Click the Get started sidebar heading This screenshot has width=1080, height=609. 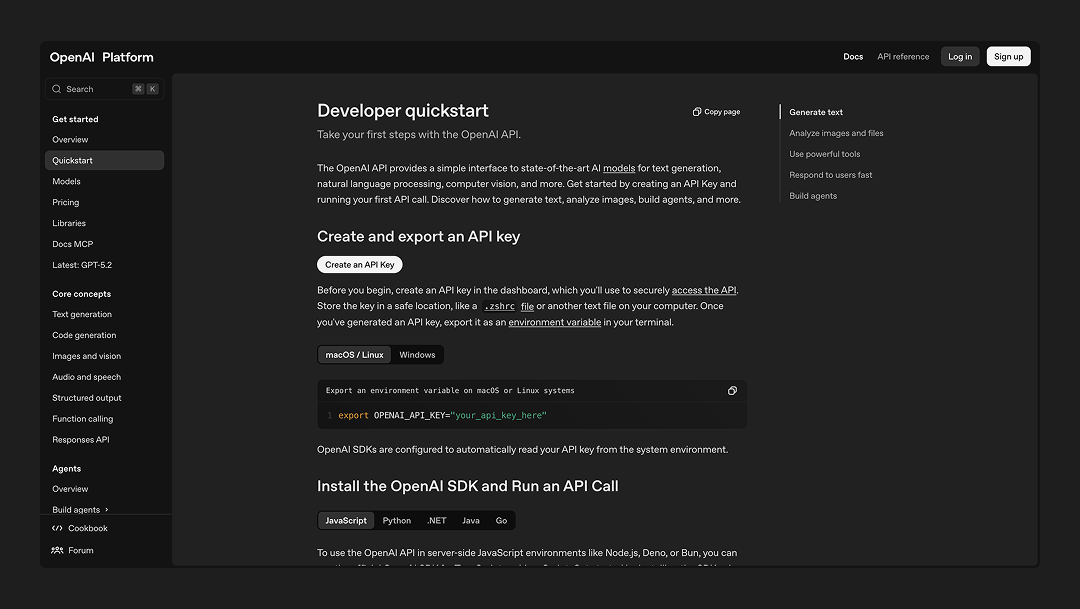[75, 119]
